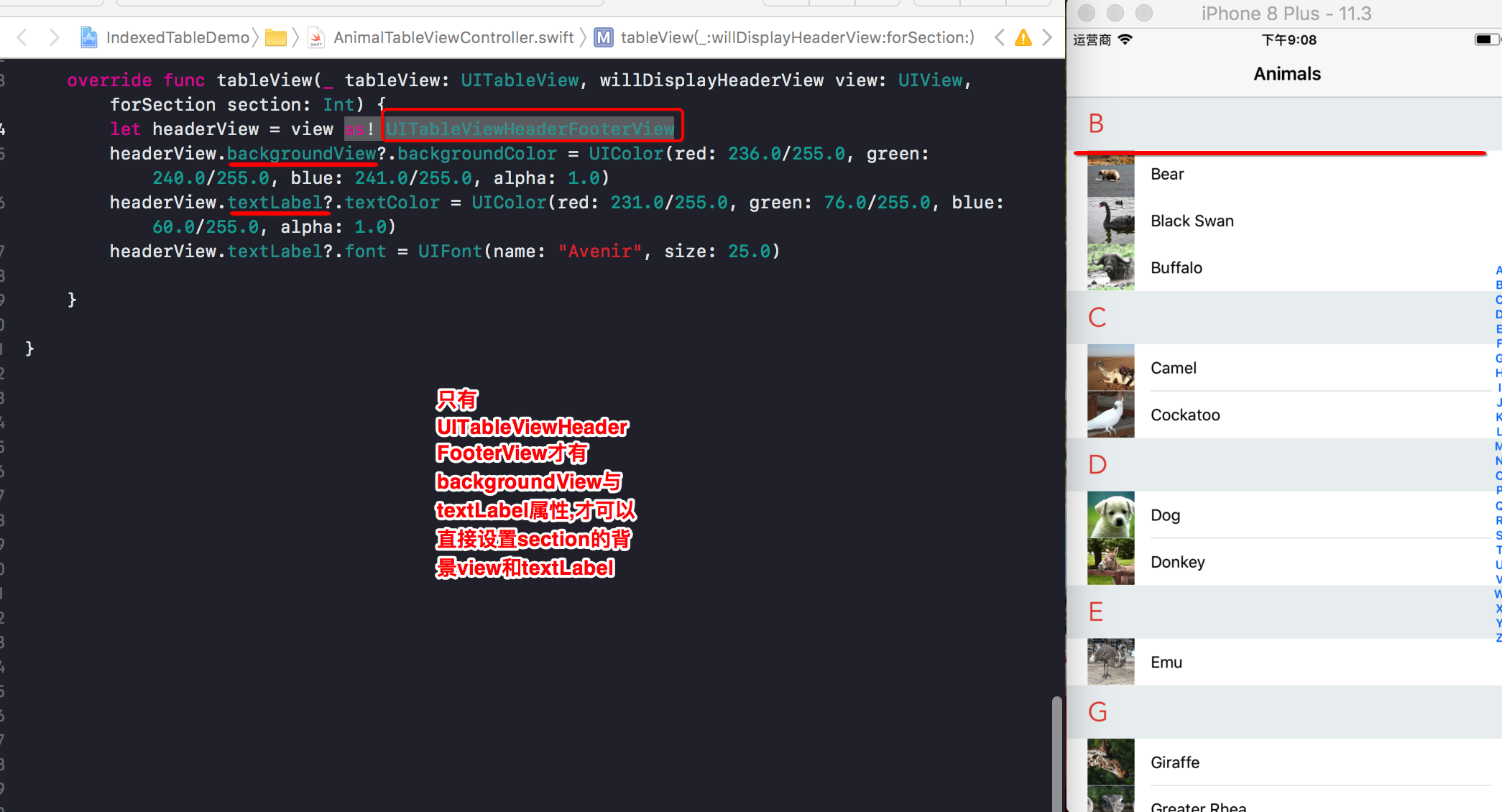
Task: Tap the Animals navigation title
Action: tap(1287, 74)
